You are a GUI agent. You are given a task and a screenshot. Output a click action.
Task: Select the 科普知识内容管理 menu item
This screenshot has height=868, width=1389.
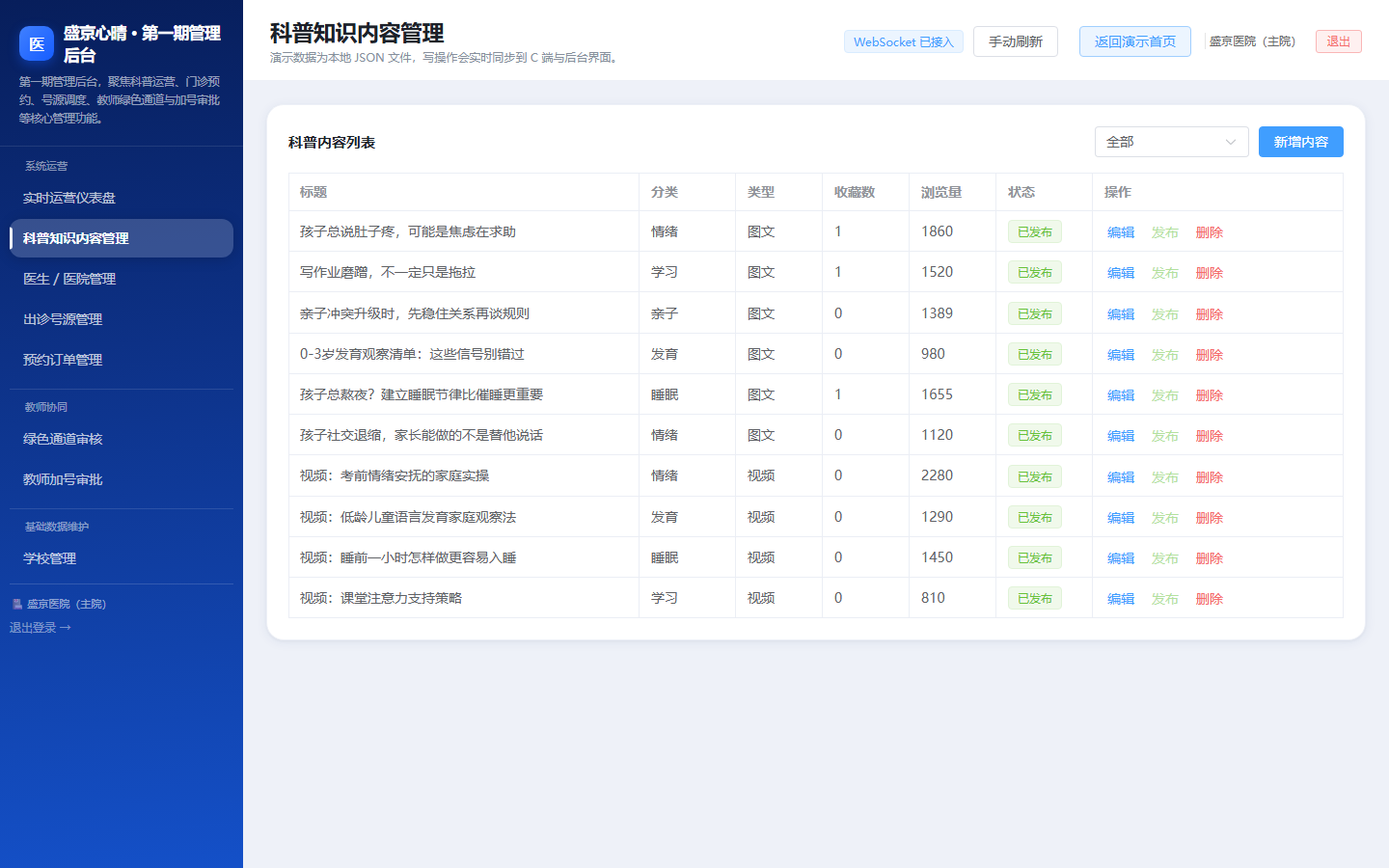122,238
